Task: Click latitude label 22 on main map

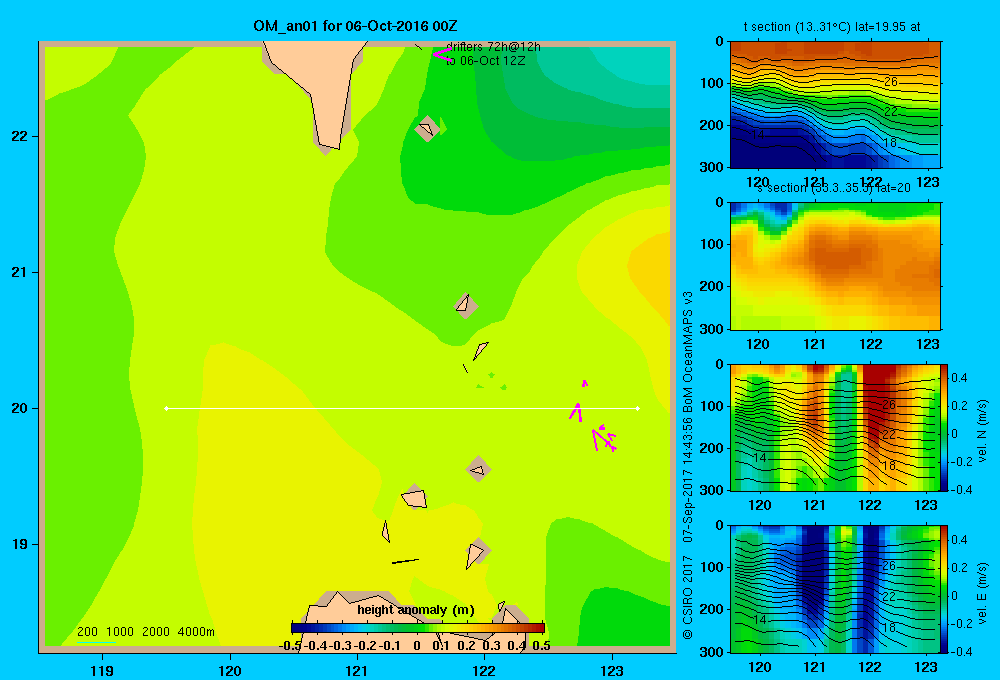Action: 20,136
